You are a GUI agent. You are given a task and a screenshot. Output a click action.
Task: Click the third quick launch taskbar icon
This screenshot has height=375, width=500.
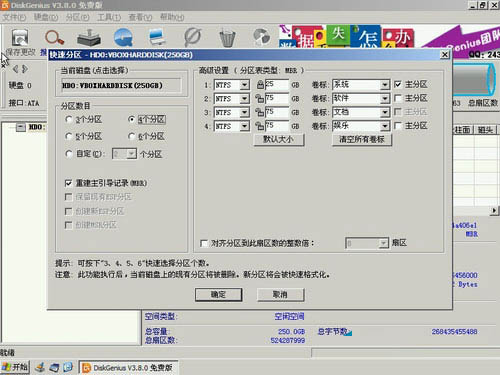pyautogui.click(x=68, y=367)
